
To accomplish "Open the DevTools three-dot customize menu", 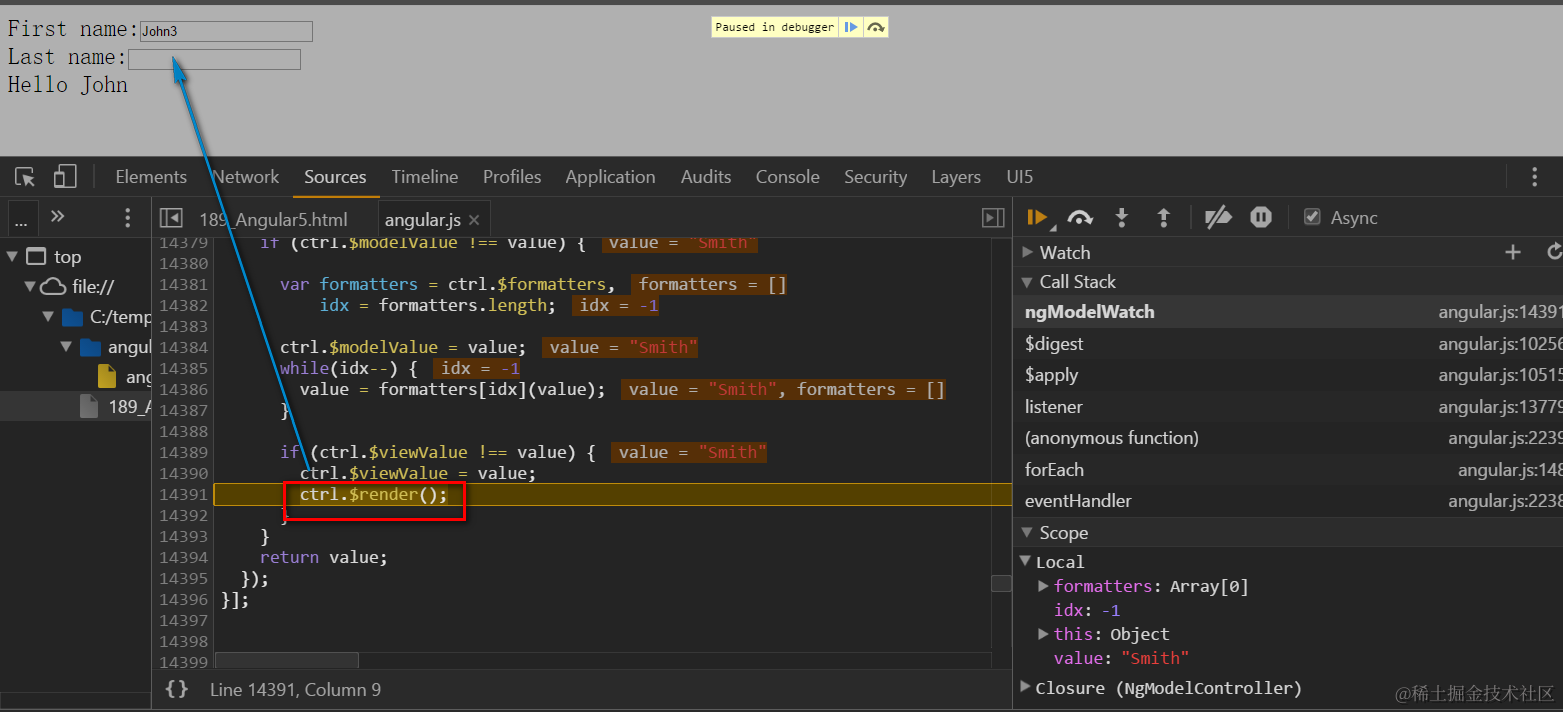I will tap(1534, 177).
